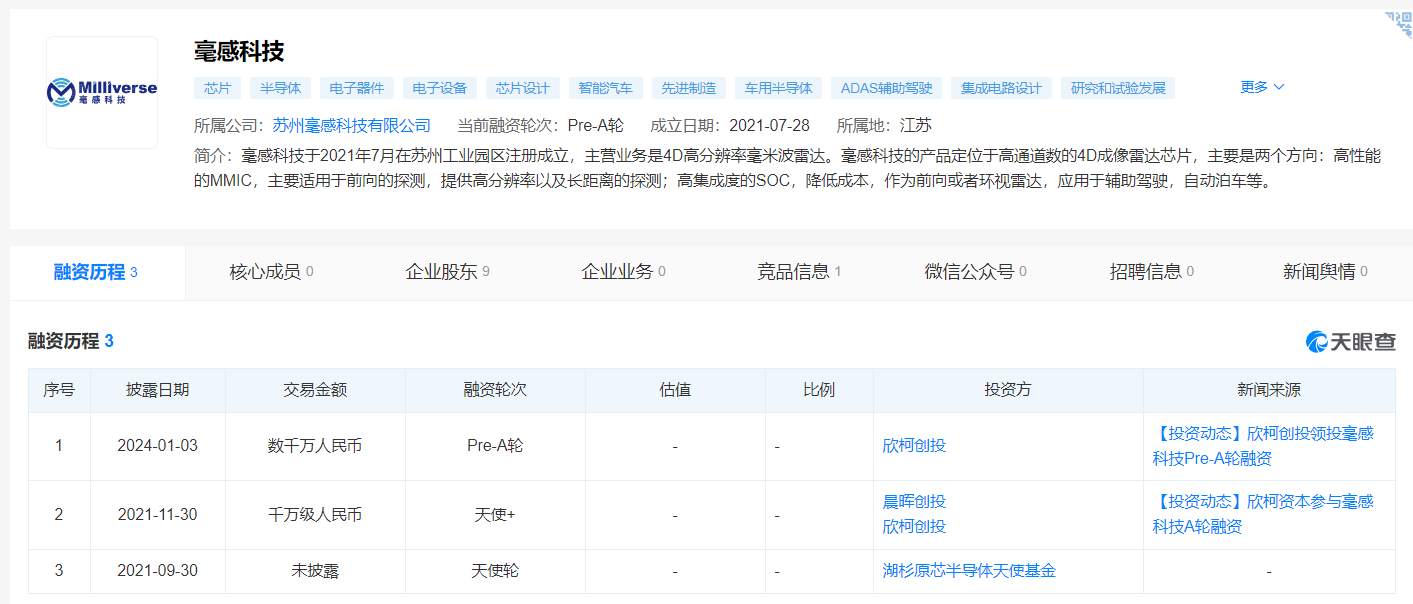The image size is (1413, 604).
Task: Click the 天使轮 round cell
Action: 495,571
